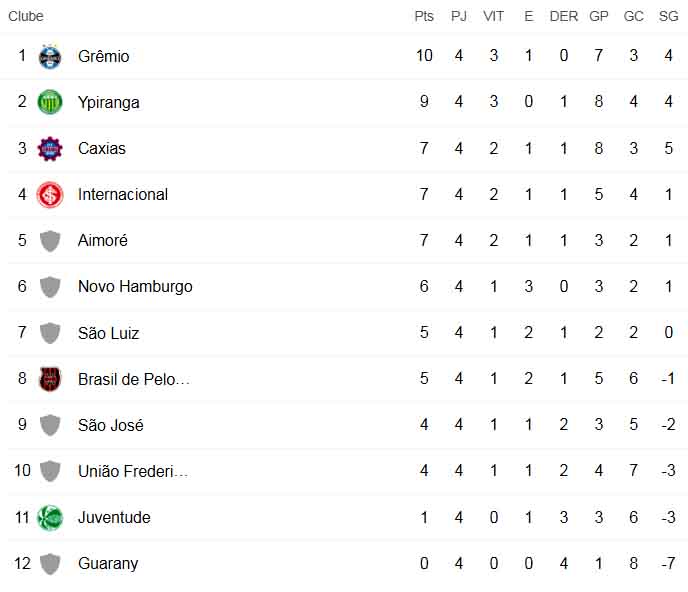Viewport: 688px width, 592px height.
Task: Click Ypiranga's points value of 9
Action: pyautogui.click(x=424, y=102)
